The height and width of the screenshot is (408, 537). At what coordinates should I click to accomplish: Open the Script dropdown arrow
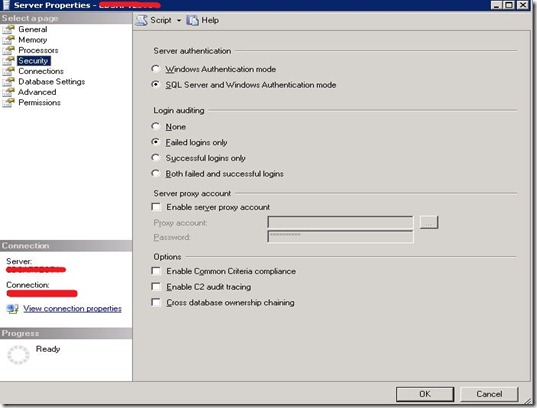point(179,21)
